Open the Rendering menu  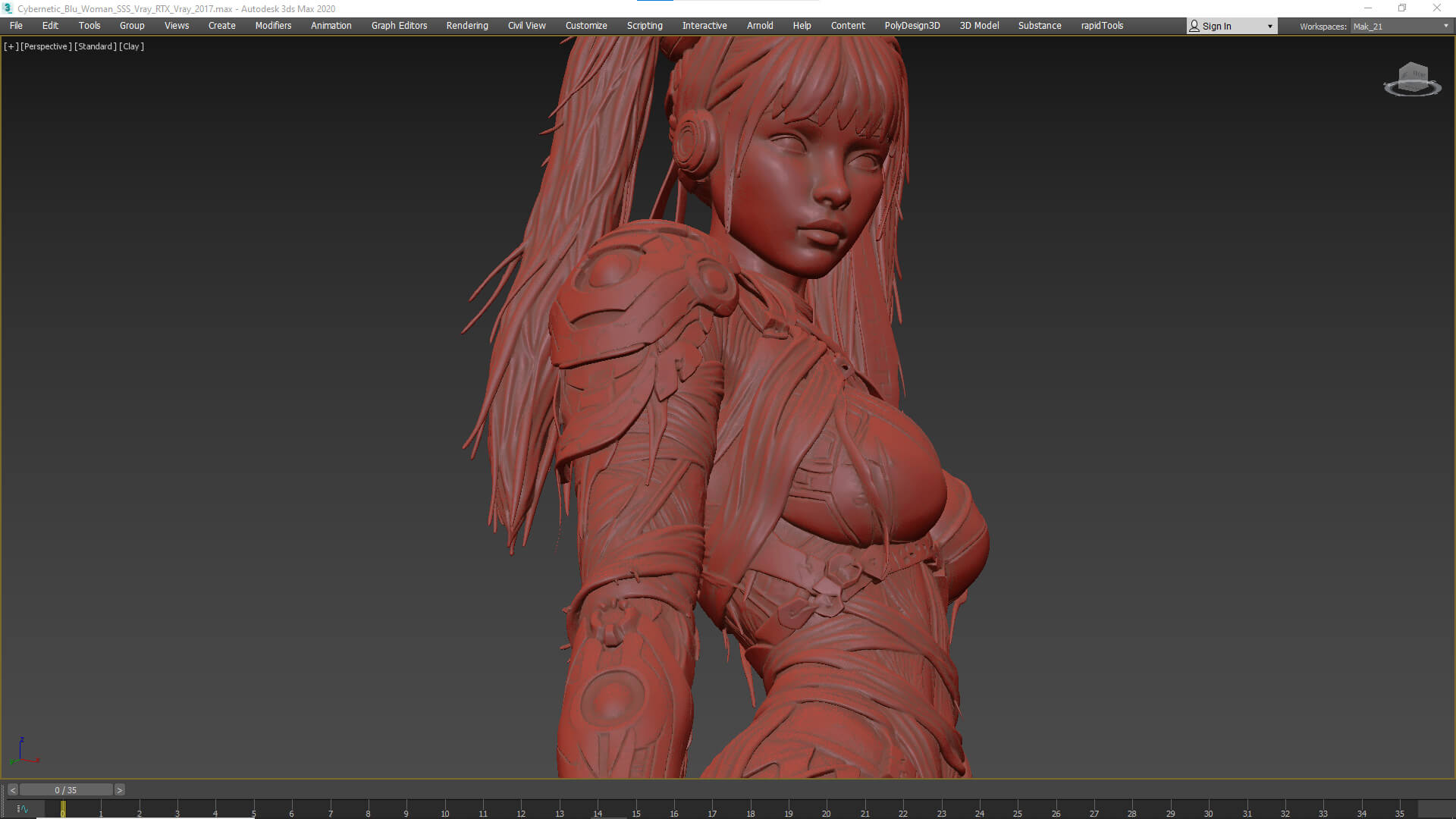coord(467,26)
